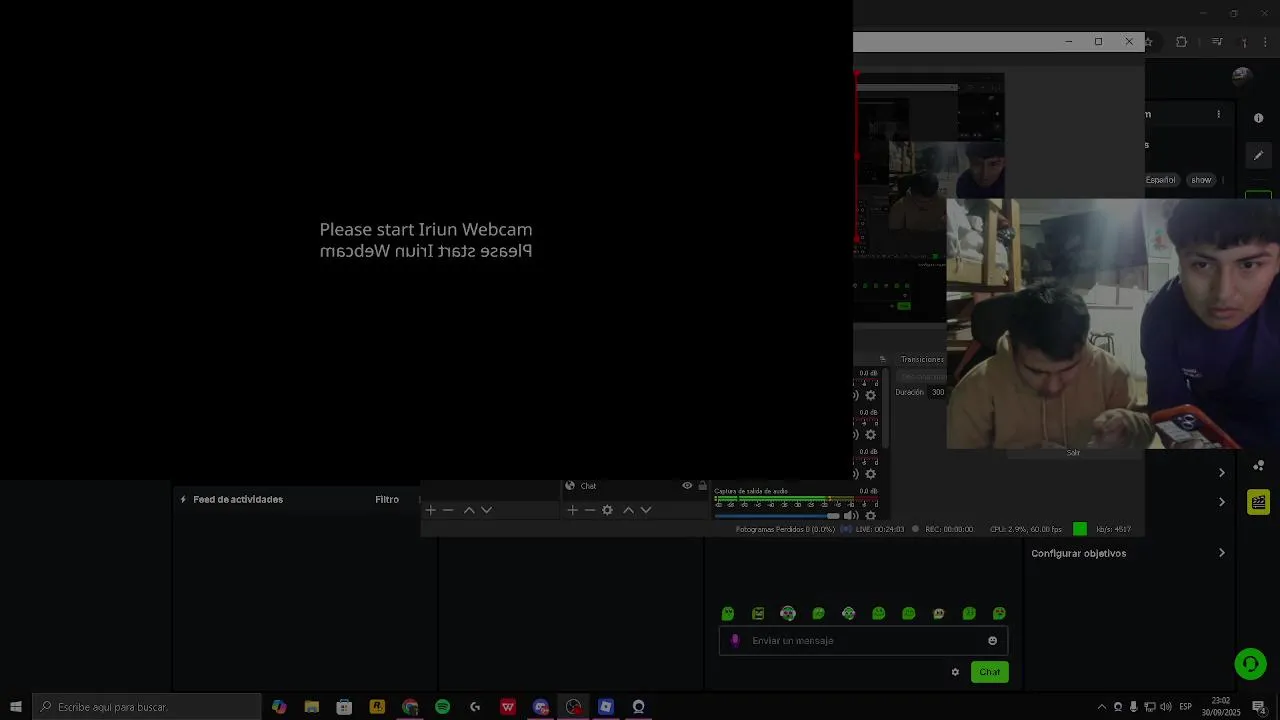1280x720 pixels.
Task: Move scene up with the leftmost up arrow
Action: [469, 510]
